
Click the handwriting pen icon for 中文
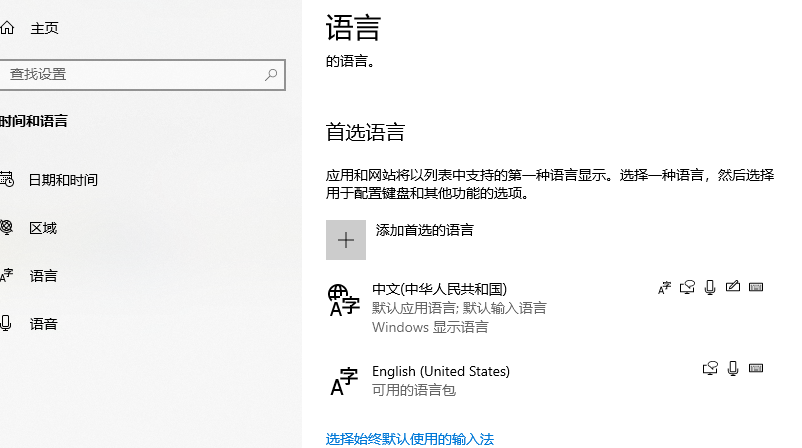point(733,288)
